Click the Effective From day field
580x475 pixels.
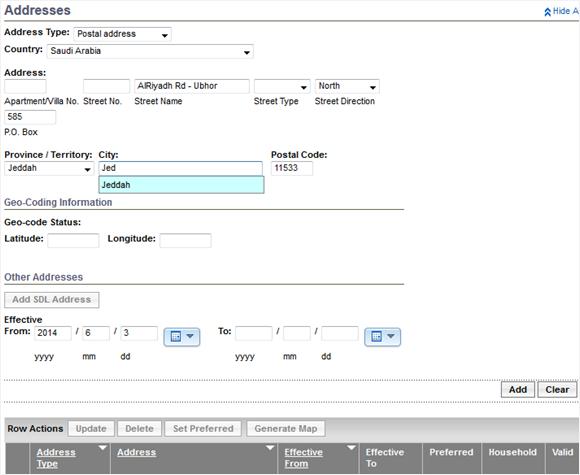[139, 333]
